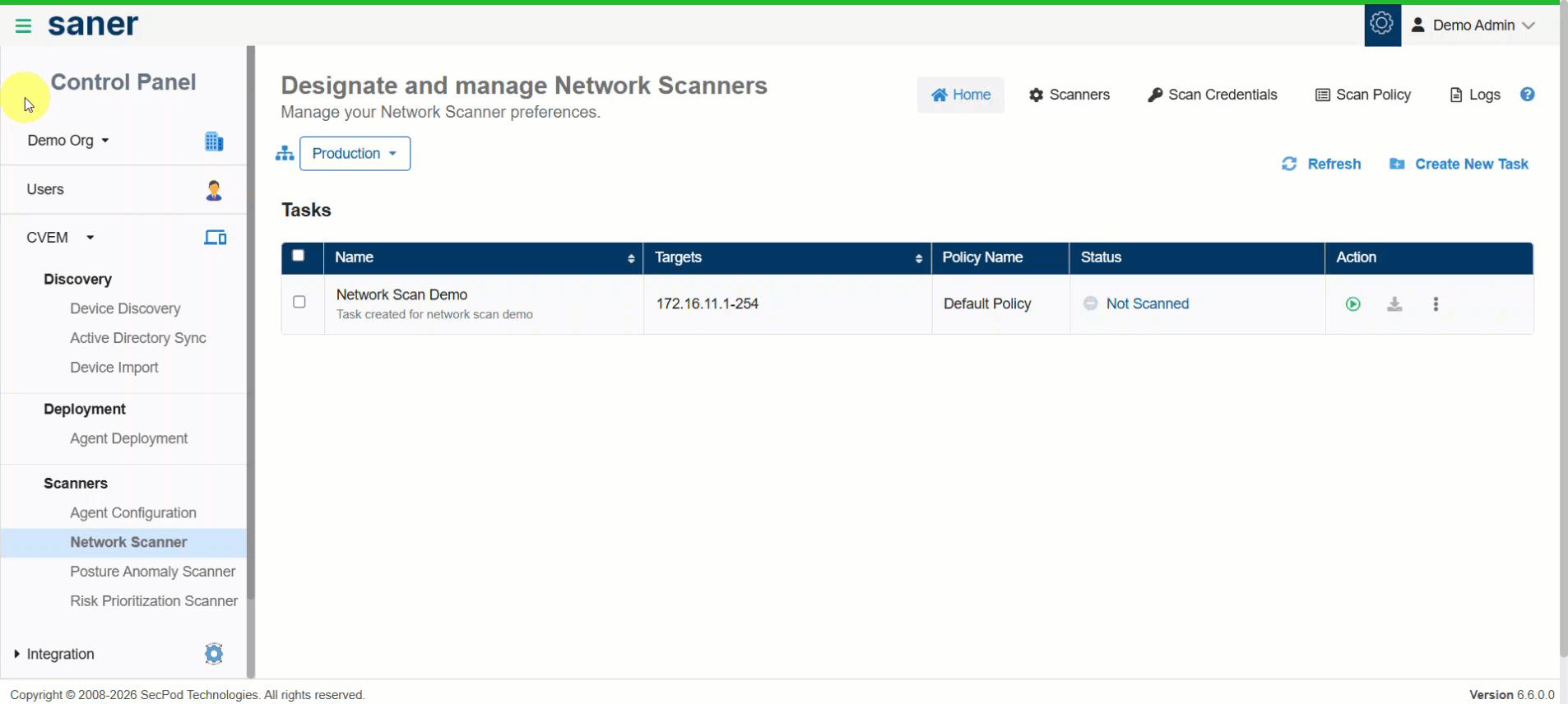Screen dimensions: 1568x704
Task: Expand the Demo Org dropdown
Action: point(68,141)
